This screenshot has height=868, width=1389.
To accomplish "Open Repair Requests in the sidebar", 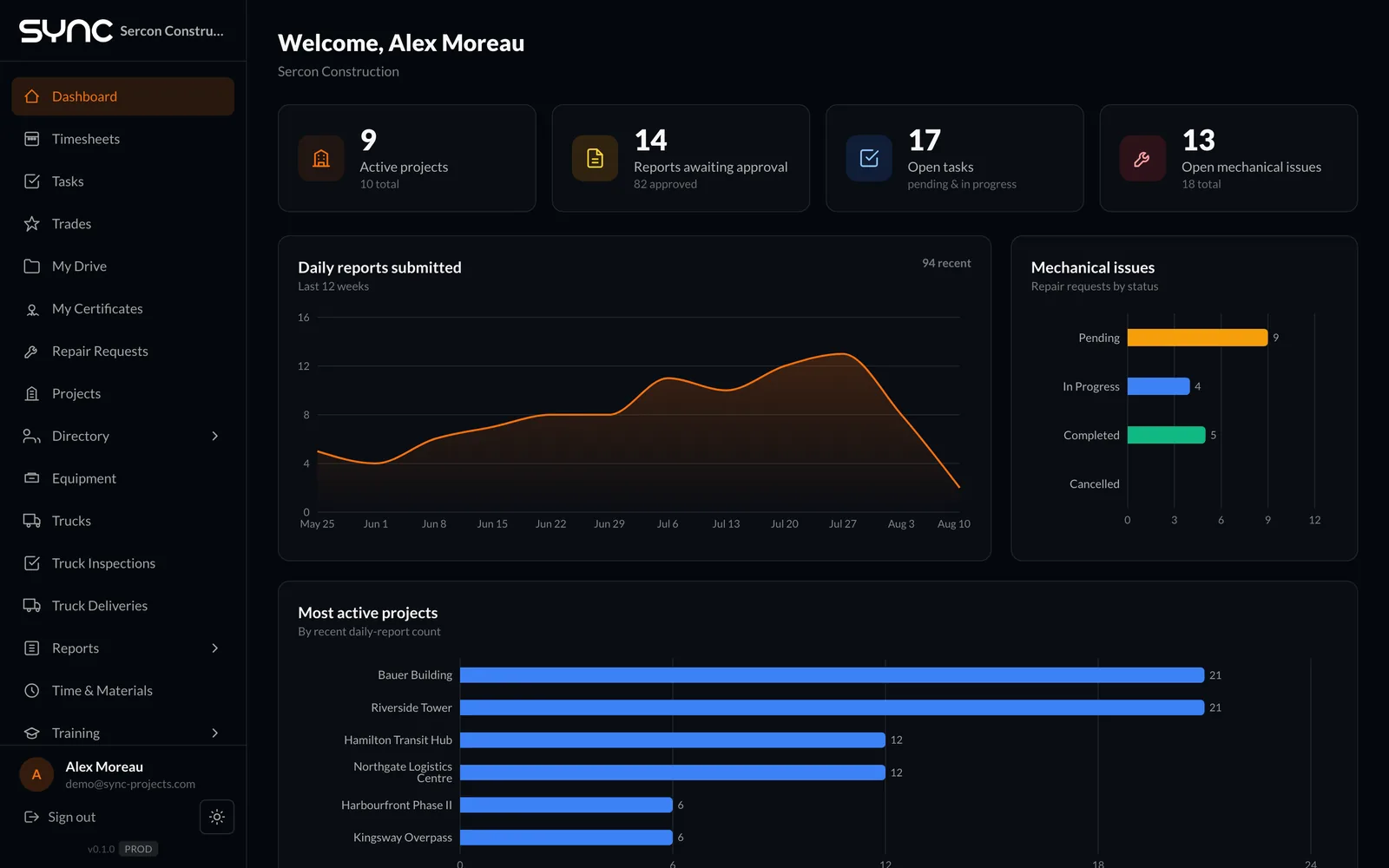I will [123, 352].
